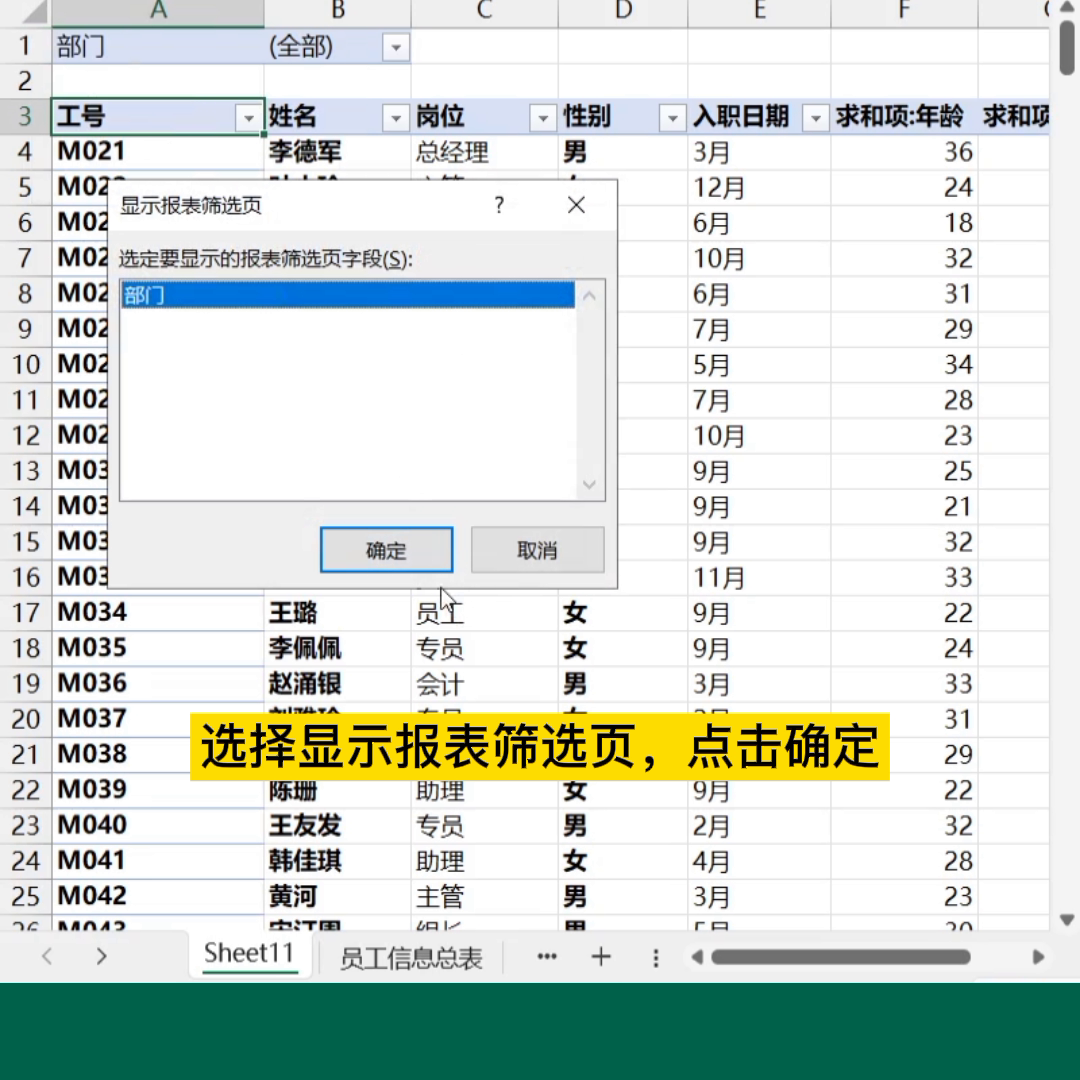Image resolution: width=1080 pixels, height=1080 pixels.
Task: Open the 工号 column filter dropdown
Action: pyautogui.click(x=249, y=118)
